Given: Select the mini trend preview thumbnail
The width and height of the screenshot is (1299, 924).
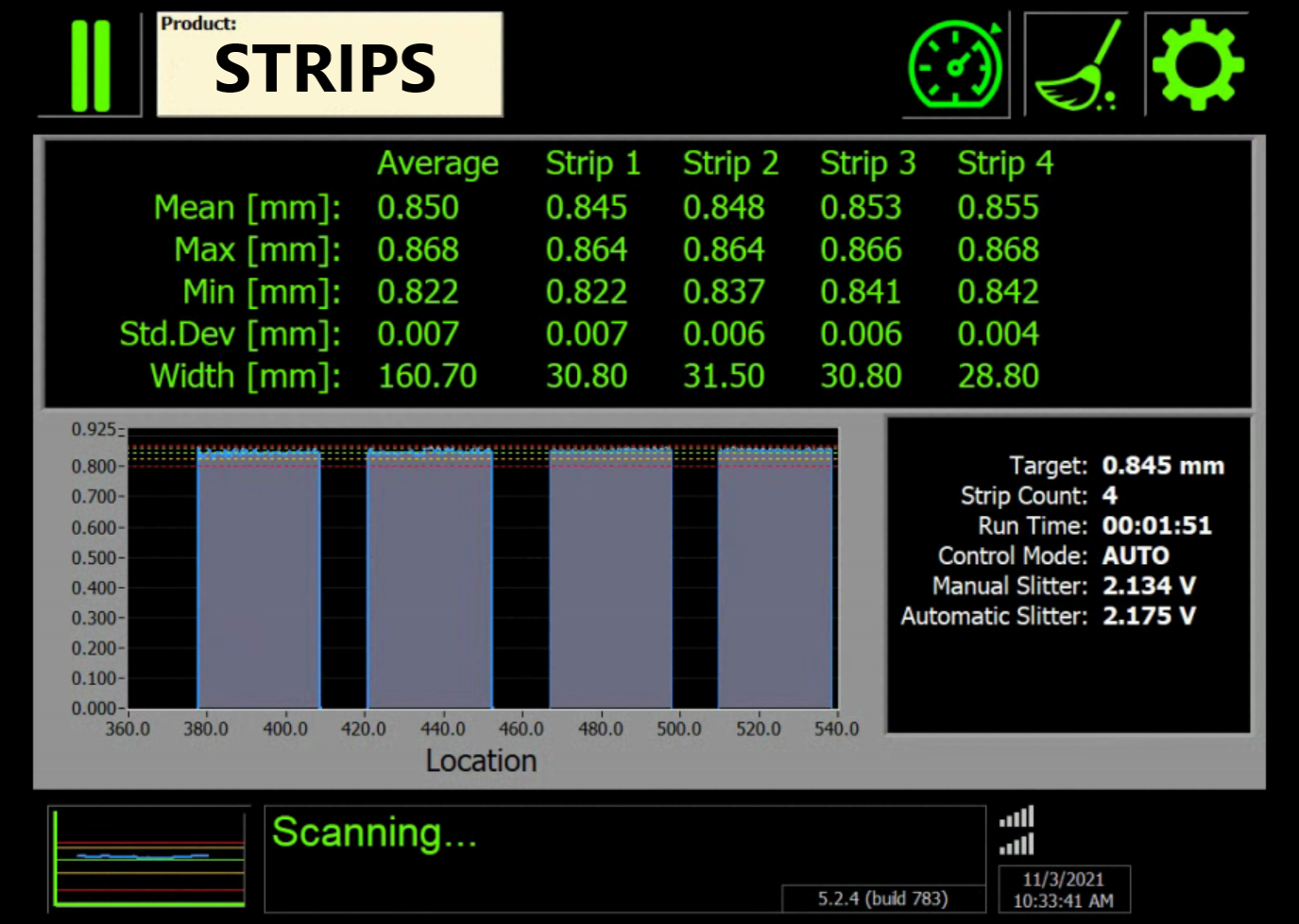Looking at the screenshot, I should pos(148,857).
